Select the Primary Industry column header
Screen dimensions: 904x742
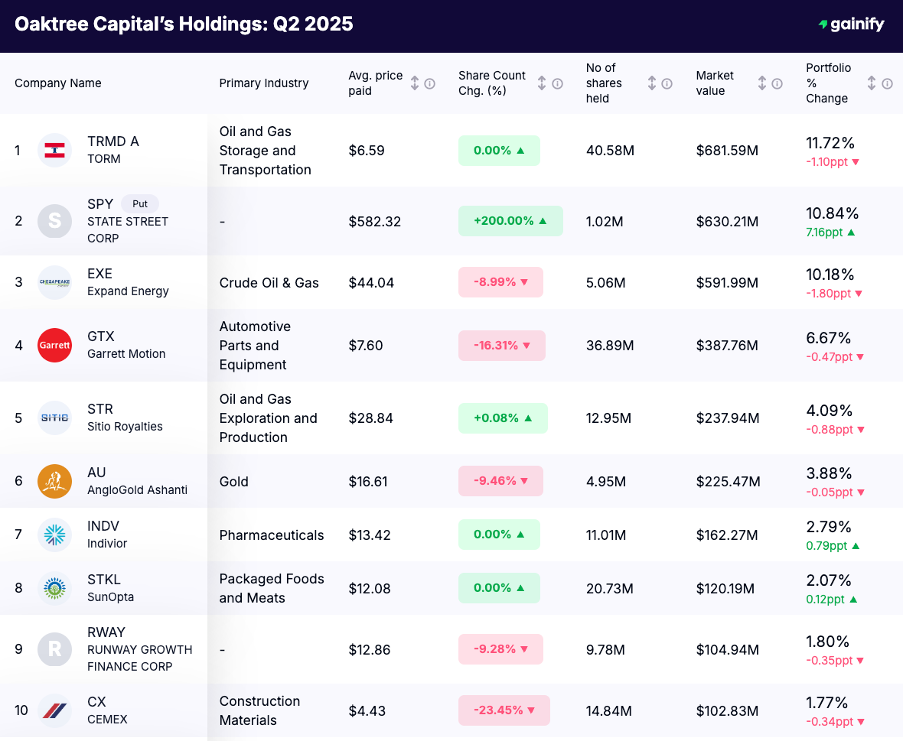[264, 83]
